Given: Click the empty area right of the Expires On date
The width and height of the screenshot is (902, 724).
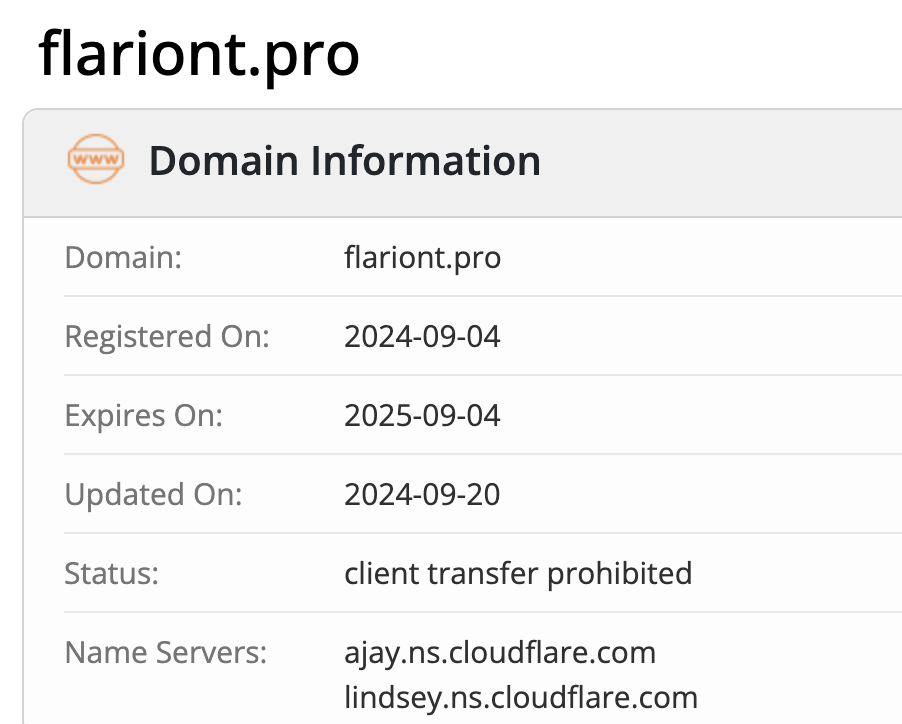Looking at the screenshot, I should (x=701, y=415).
